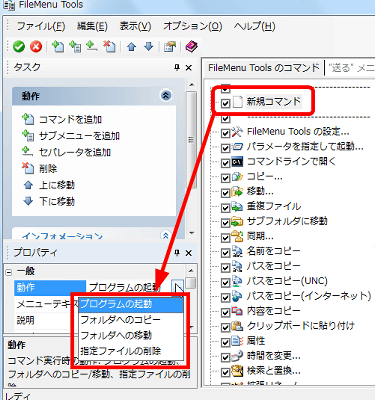The width and height of the screenshot is (375, 400).
Task: Click the toolbar settings window icon
Action: point(170,47)
